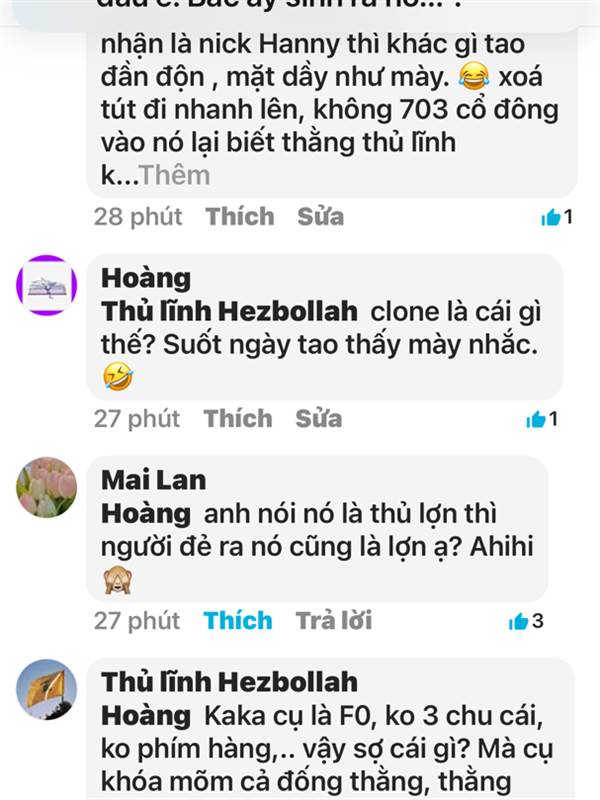
Task: Open Mai Lan commenter name link
Action: [x=154, y=480]
